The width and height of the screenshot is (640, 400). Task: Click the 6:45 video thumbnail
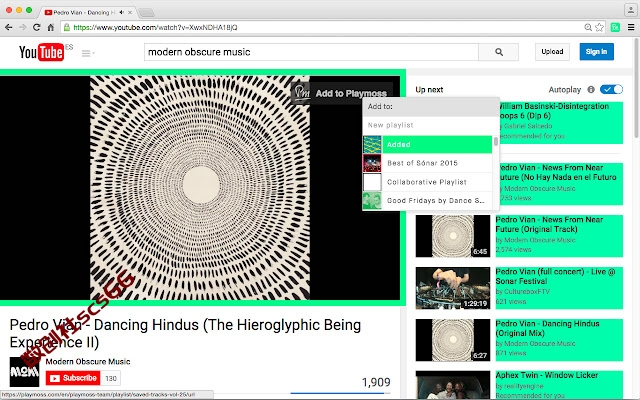[453, 236]
